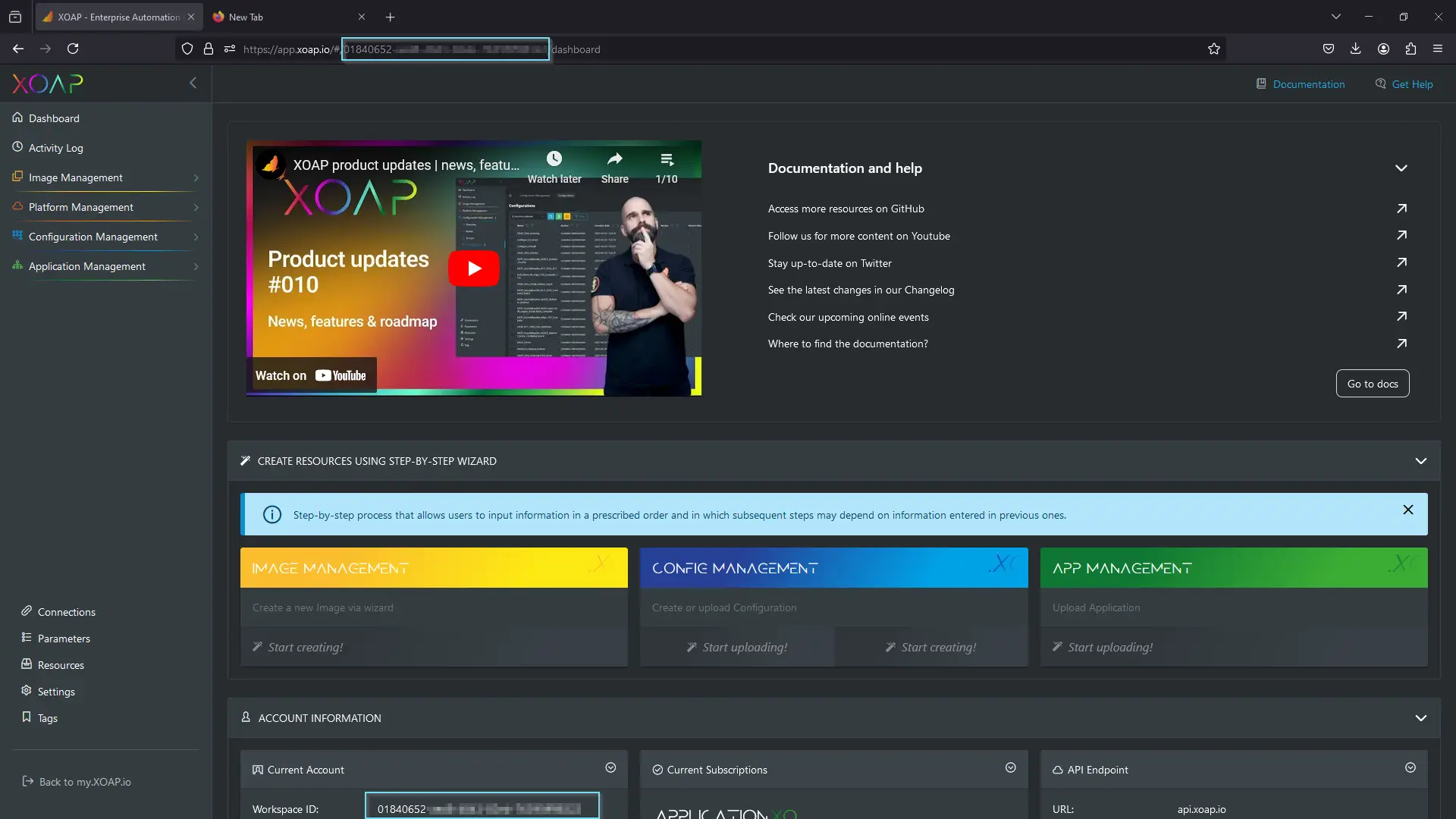Screen dimensions: 1456x819
Task: Open Dashboard from the sidebar
Action: pyautogui.click(x=54, y=118)
